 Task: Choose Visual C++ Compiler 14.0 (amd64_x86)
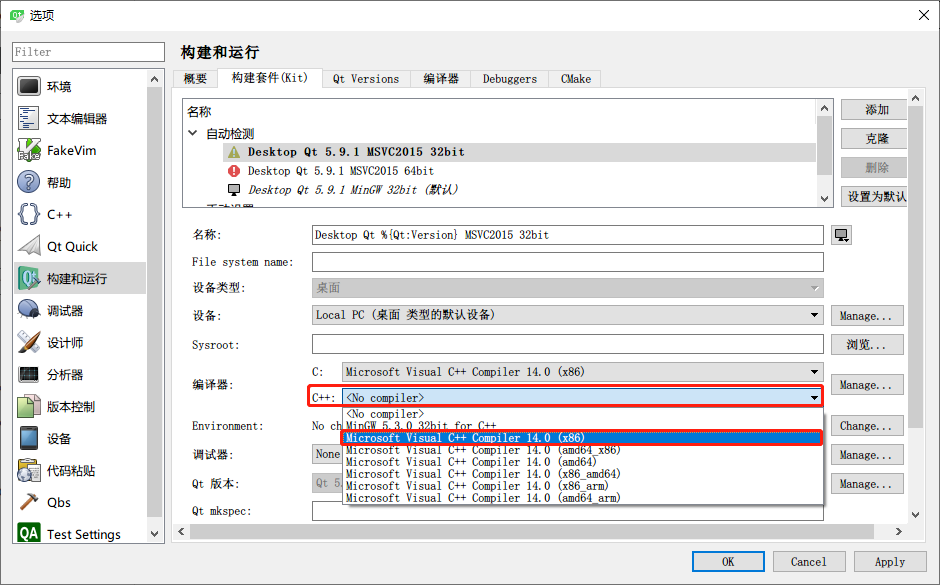click(x=583, y=450)
